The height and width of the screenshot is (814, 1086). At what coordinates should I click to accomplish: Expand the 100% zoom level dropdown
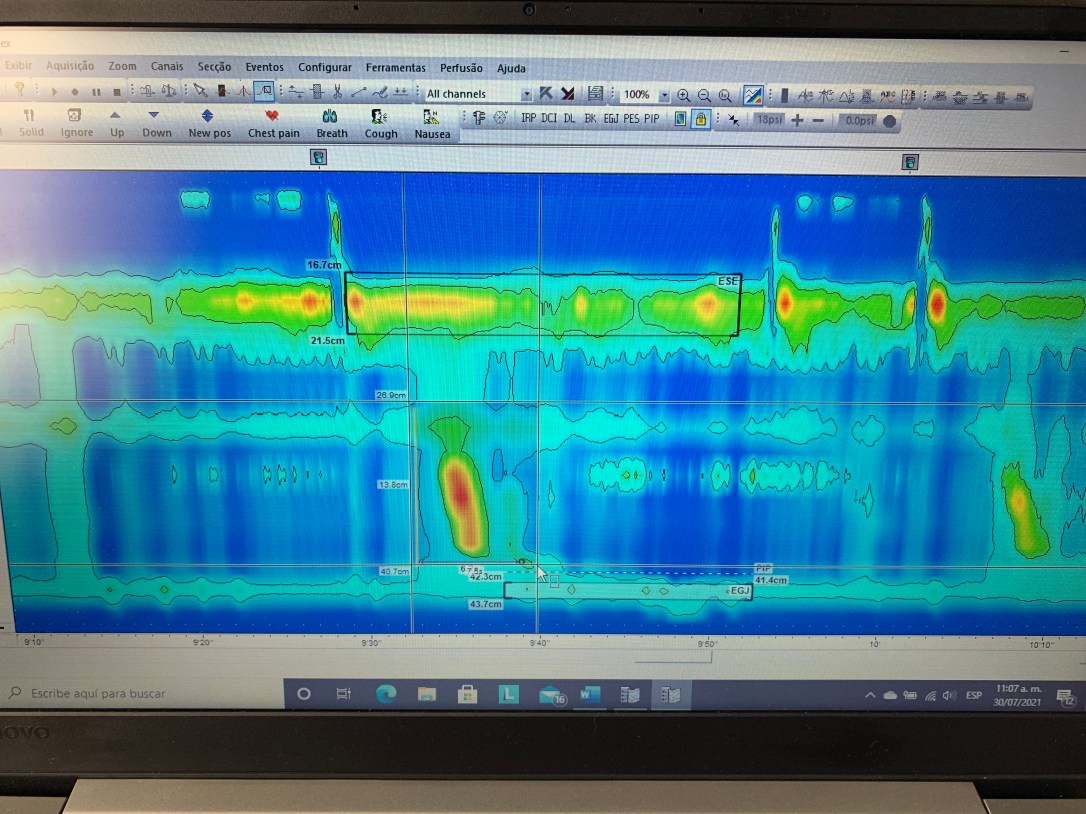(664, 95)
